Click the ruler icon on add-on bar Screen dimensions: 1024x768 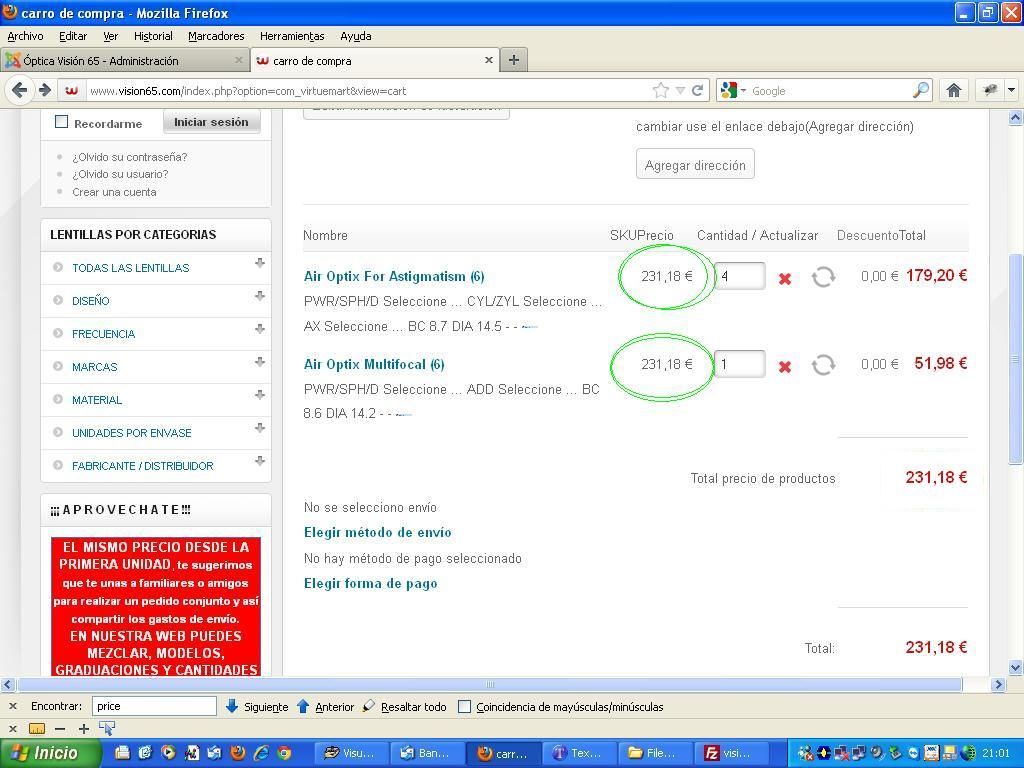pyautogui.click(x=37, y=728)
